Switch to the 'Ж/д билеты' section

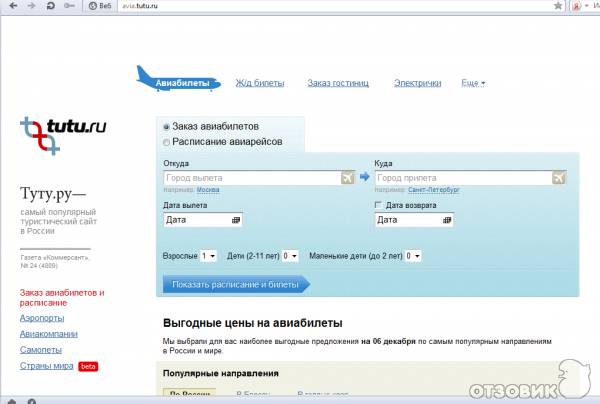click(260, 83)
